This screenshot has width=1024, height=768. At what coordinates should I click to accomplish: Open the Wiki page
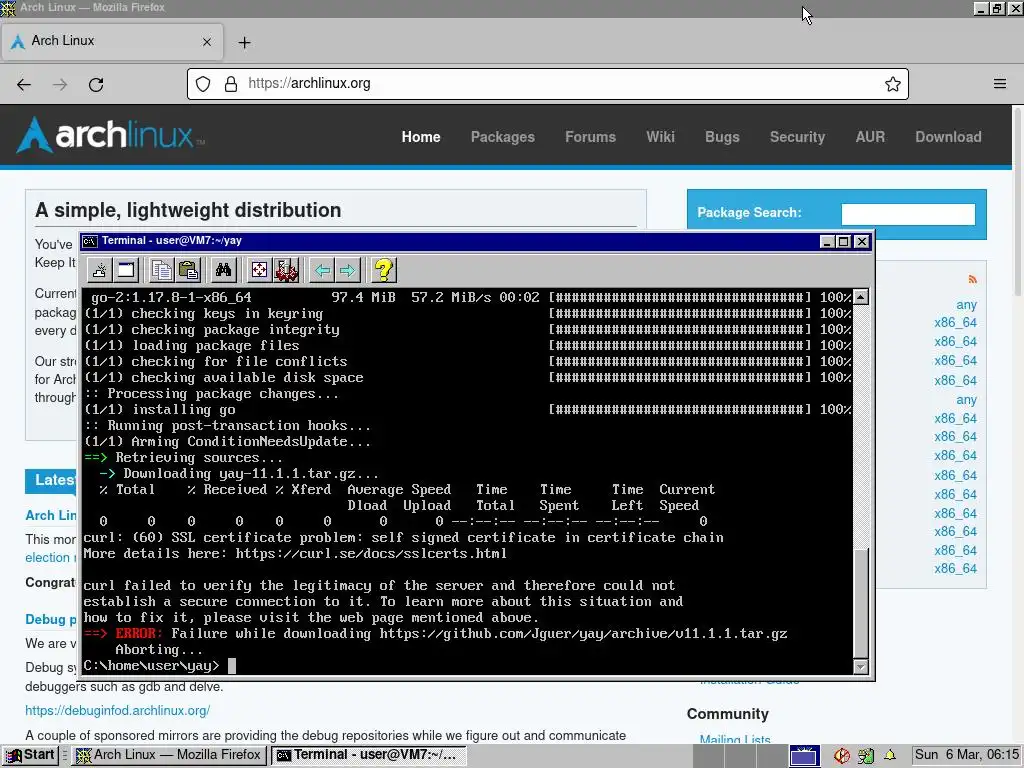pyautogui.click(x=660, y=137)
